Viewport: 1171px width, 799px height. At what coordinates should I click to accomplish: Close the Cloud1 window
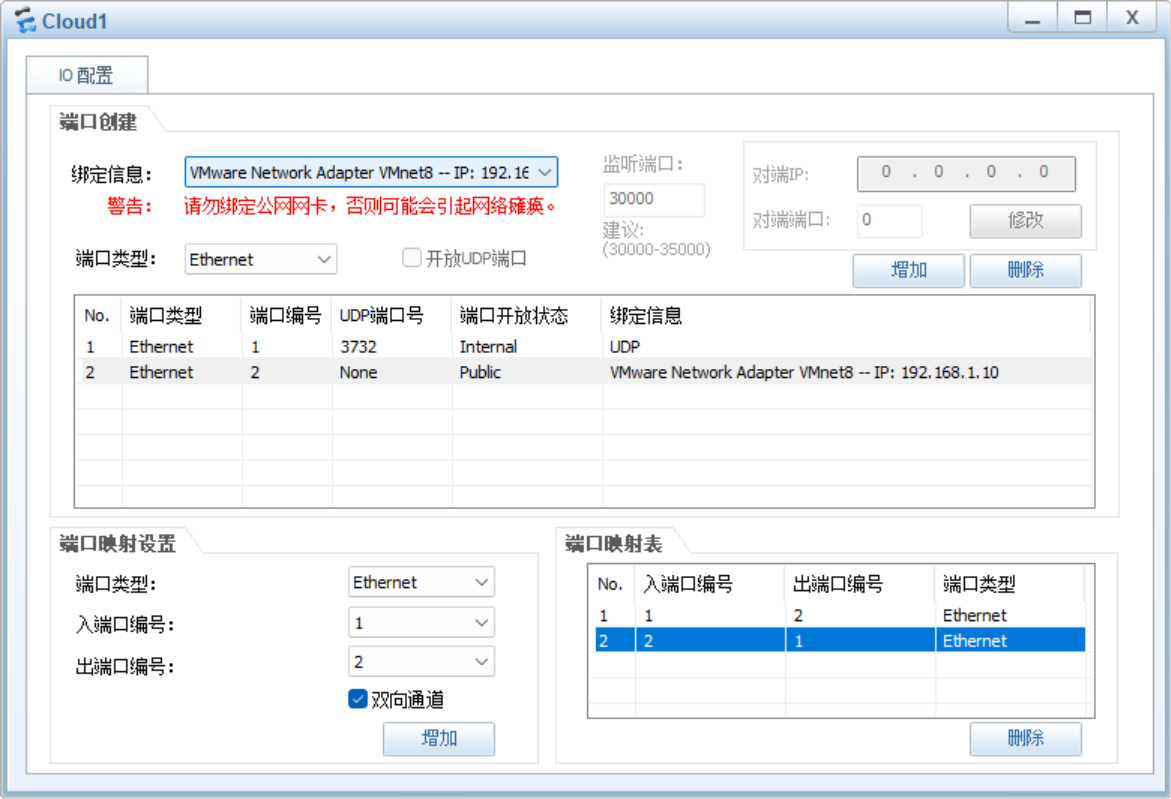click(1132, 18)
